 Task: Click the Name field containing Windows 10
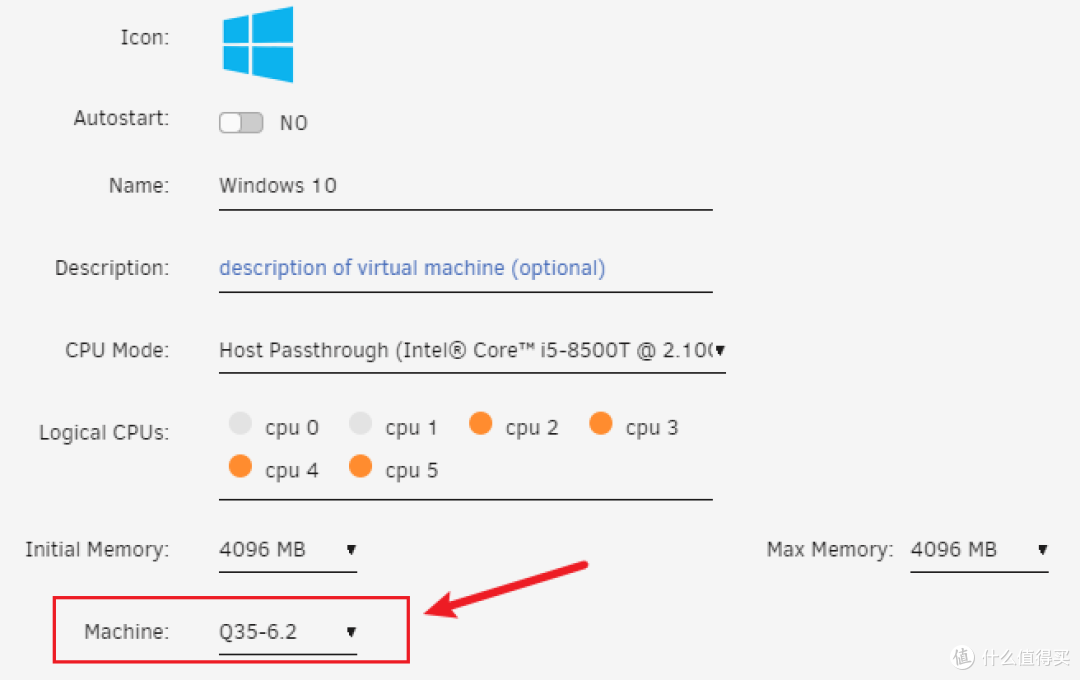(x=465, y=186)
